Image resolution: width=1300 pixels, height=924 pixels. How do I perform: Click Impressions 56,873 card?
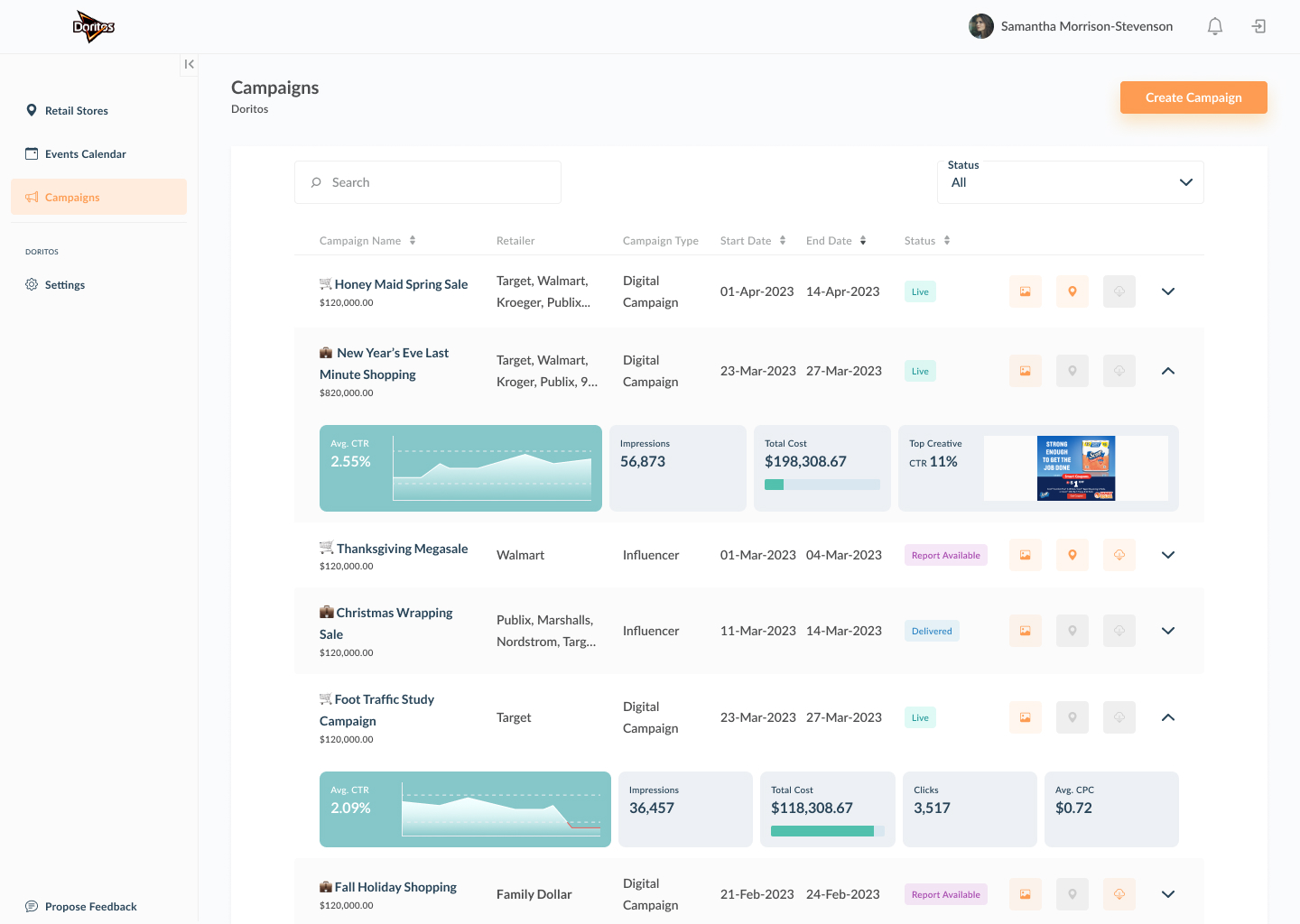click(678, 468)
